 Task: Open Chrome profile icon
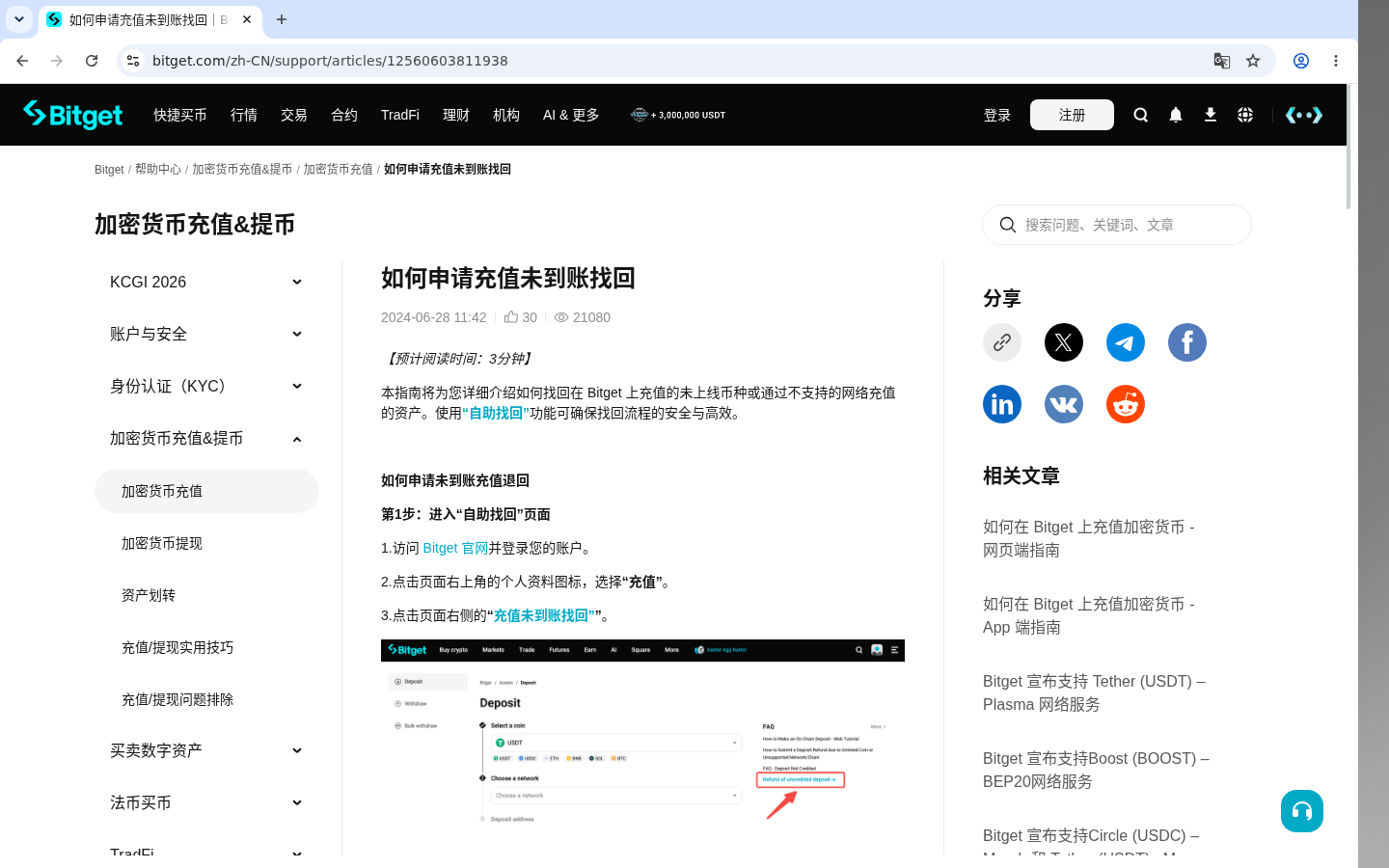click(x=1301, y=61)
